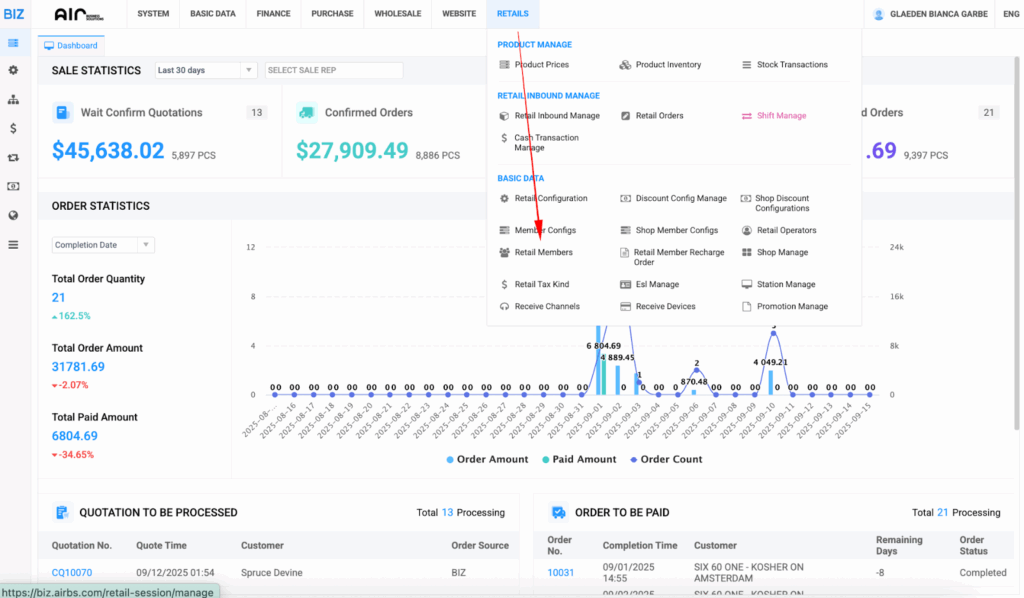Click the dollar sign icon in left sidebar

[13, 129]
